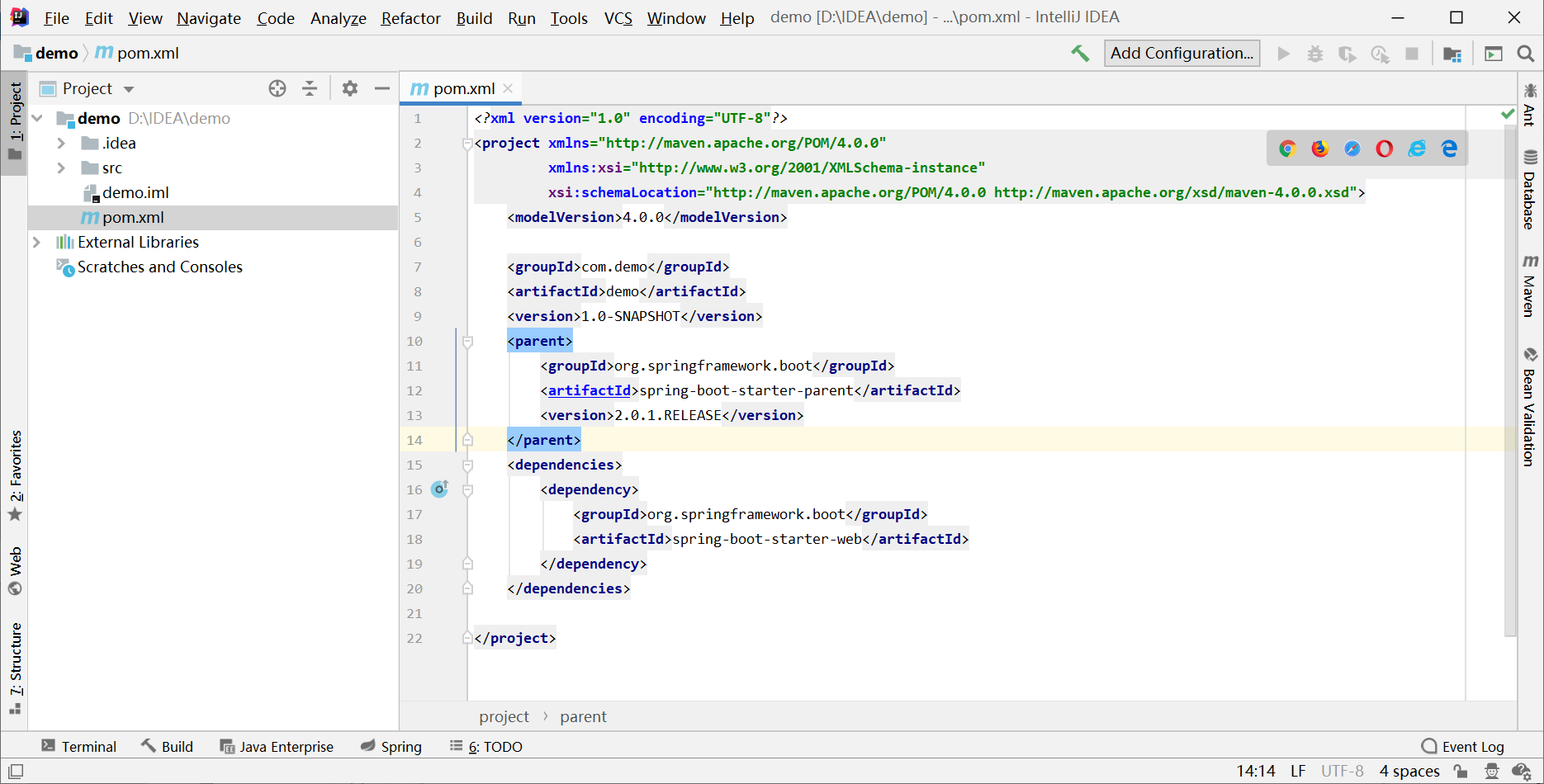Hide the Project panel with minus icon

pyautogui.click(x=381, y=88)
